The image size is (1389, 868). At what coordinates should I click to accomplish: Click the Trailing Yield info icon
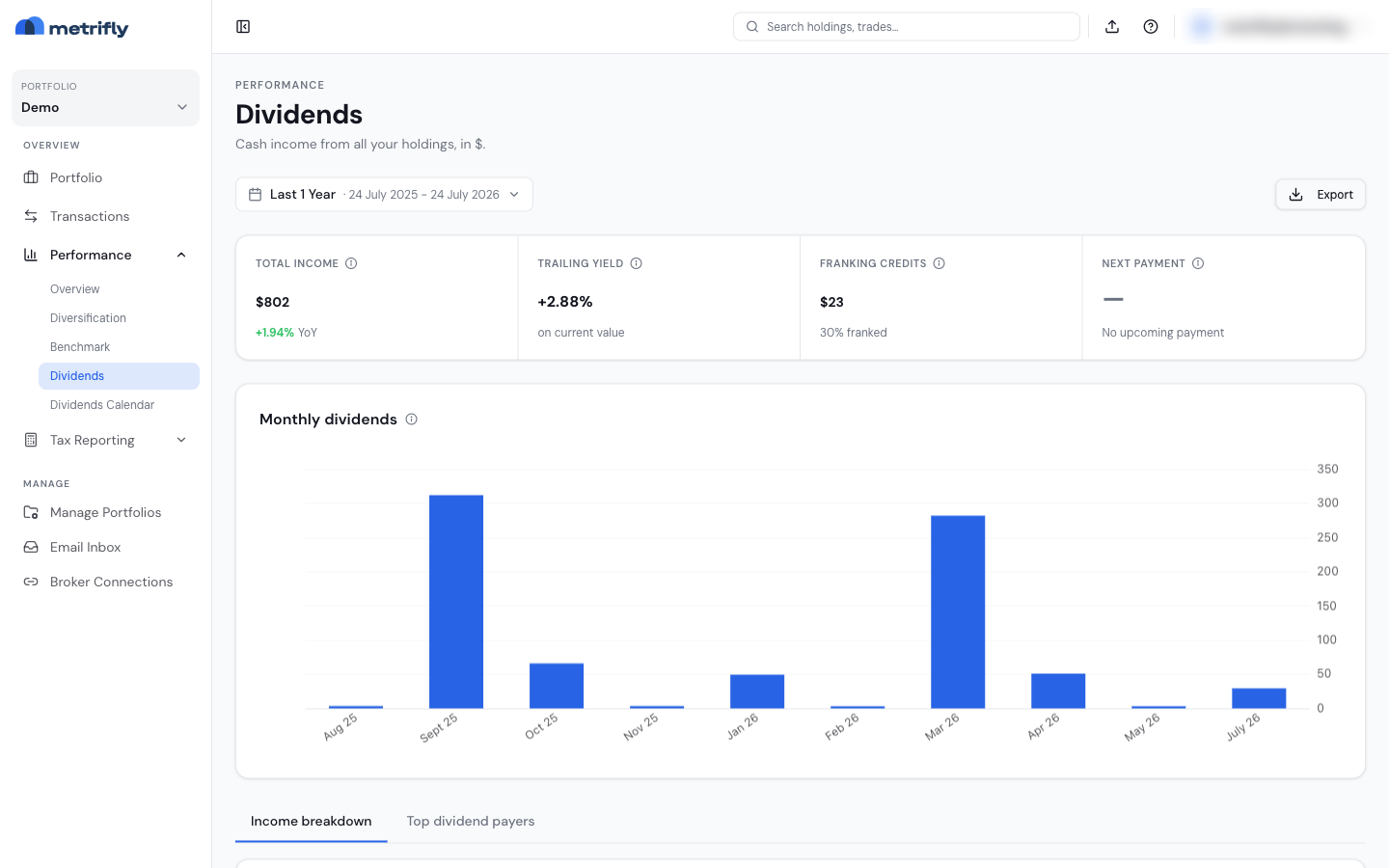click(637, 263)
